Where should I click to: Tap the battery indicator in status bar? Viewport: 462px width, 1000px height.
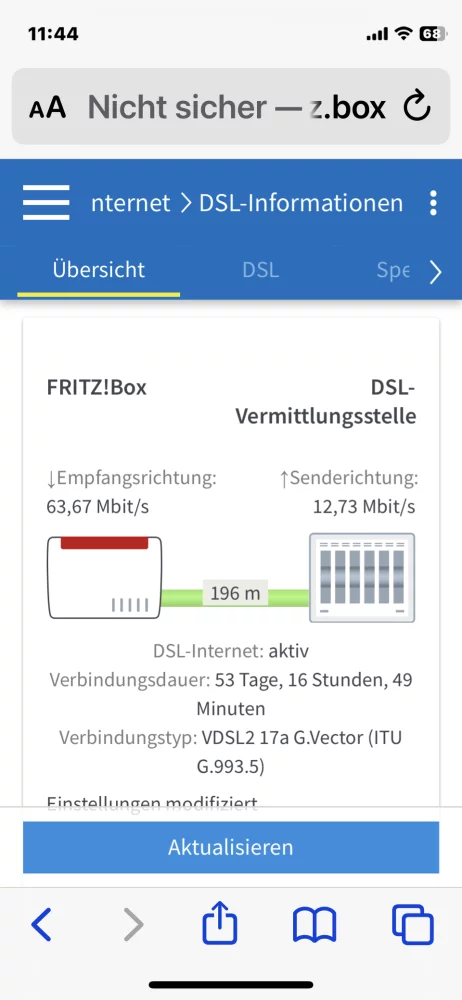[x=433, y=34]
